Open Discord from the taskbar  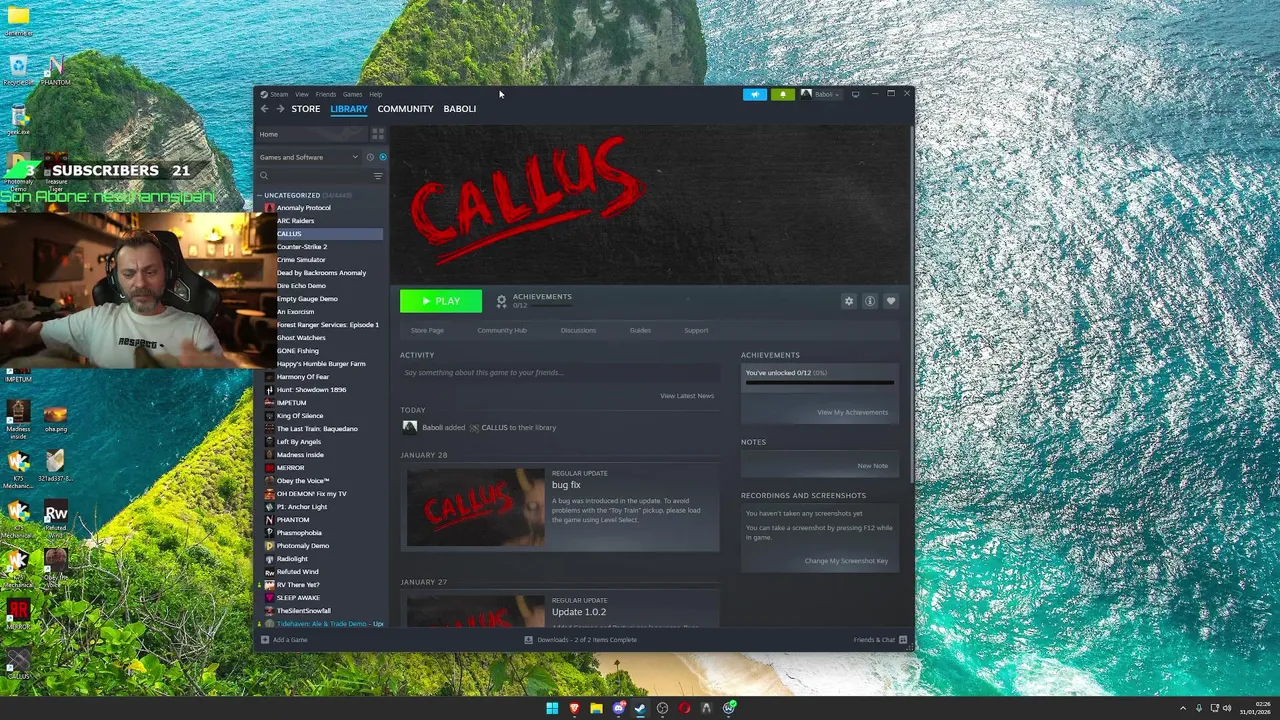618,708
